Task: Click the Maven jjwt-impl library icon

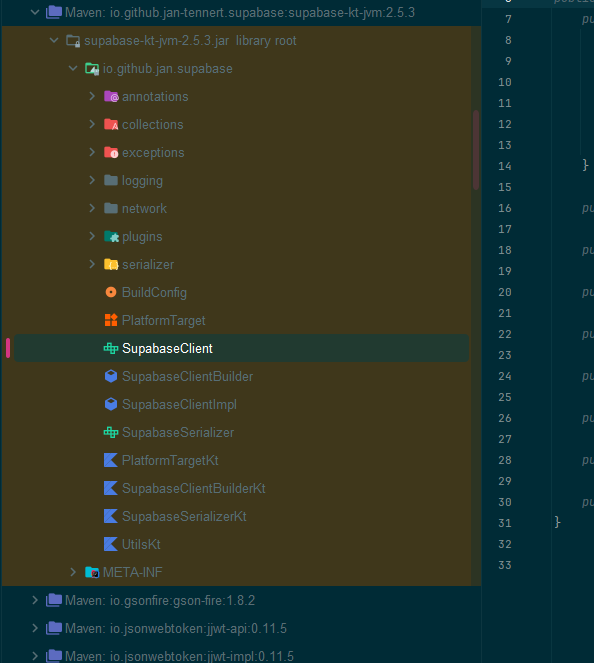Action: point(54,656)
